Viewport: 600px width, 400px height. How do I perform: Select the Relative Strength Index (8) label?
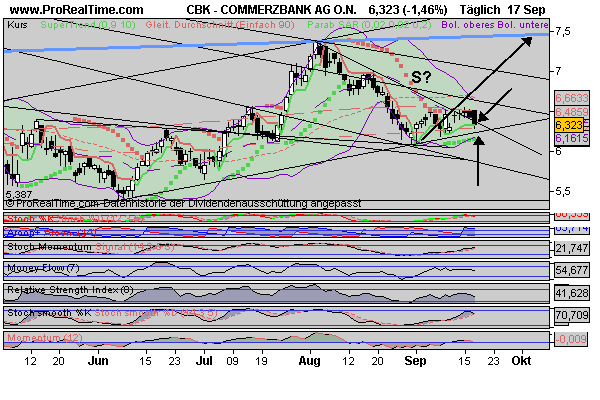click(70, 290)
